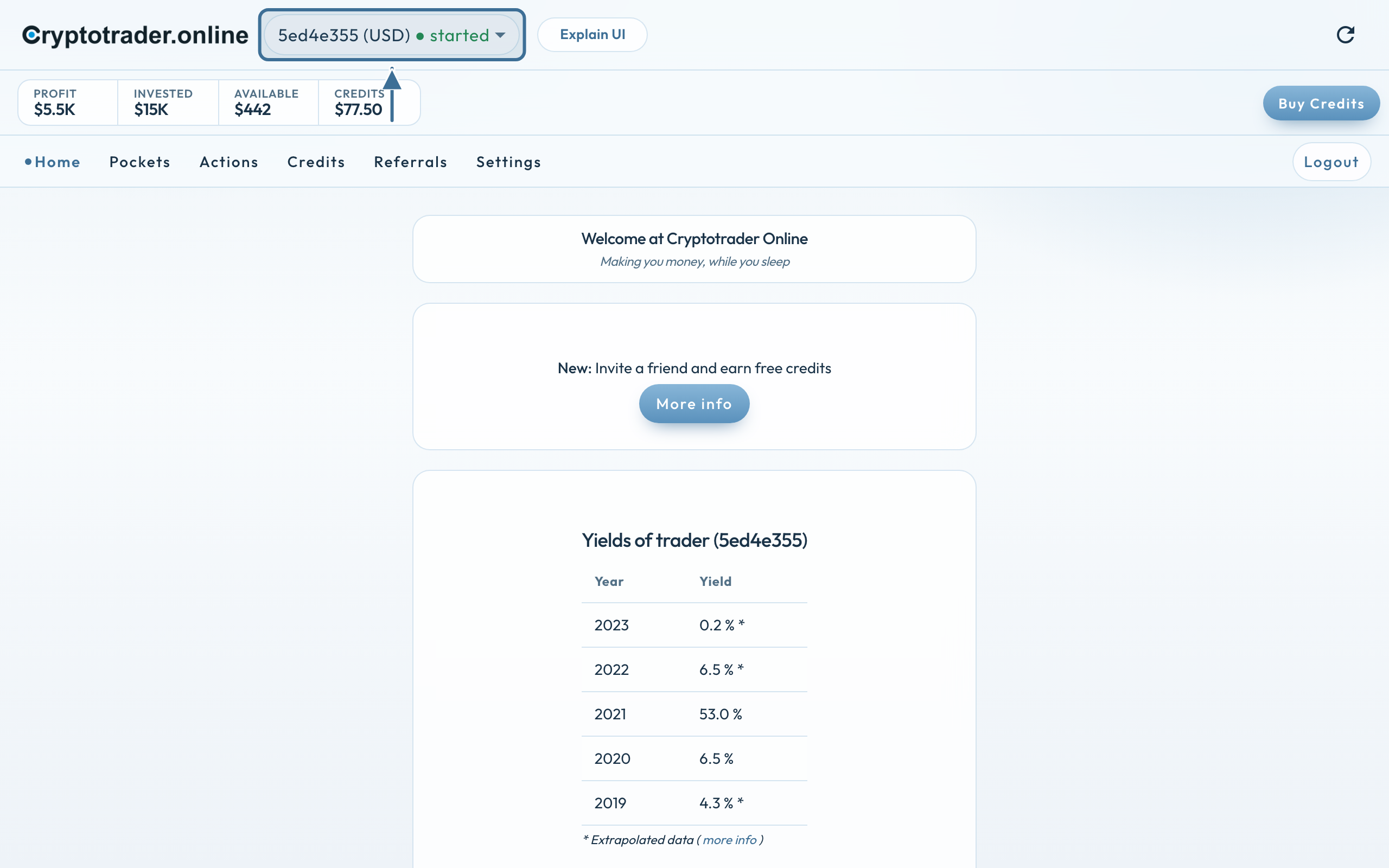Expand the 5ed4e355 (USD) trader dropdown
Screen dimensions: 1389x868
click(391, 35)
